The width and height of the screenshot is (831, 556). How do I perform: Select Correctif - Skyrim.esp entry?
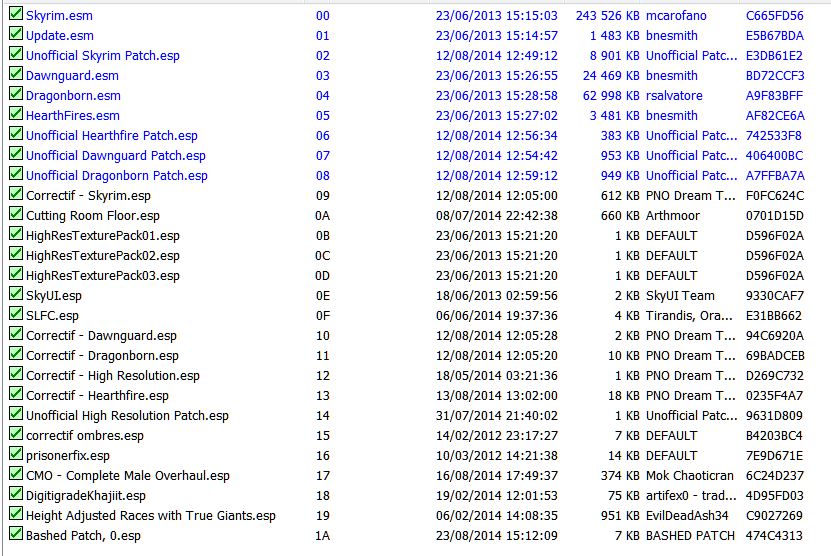(x=89, y=196)
